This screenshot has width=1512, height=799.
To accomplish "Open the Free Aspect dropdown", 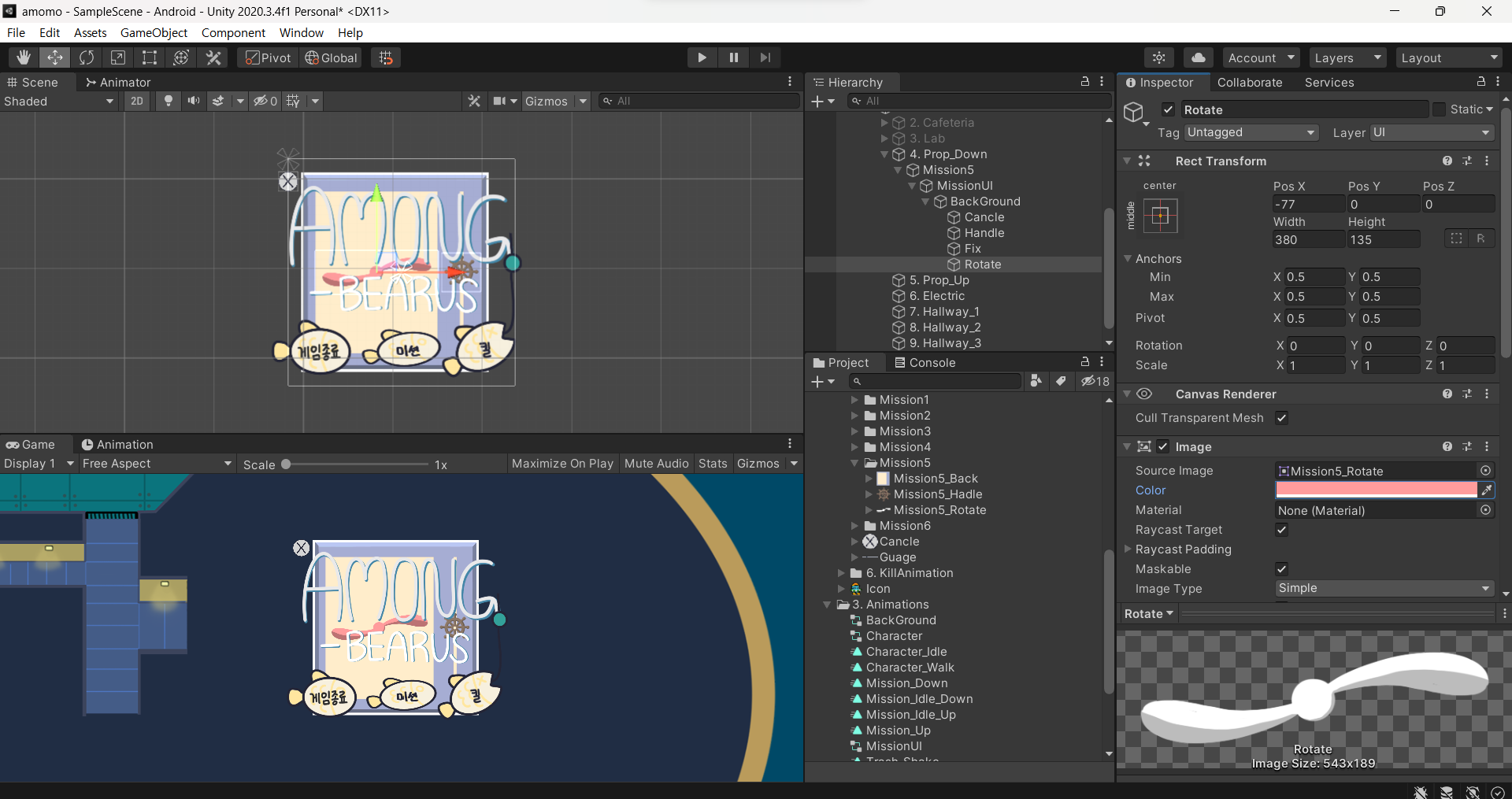I will point(157,464).
